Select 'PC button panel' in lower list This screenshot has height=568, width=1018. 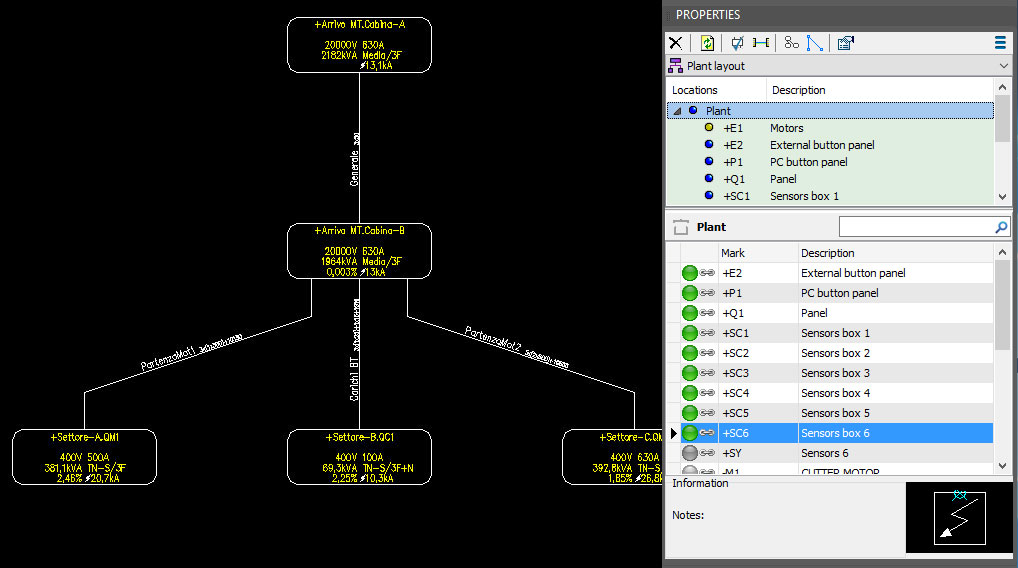895,293
